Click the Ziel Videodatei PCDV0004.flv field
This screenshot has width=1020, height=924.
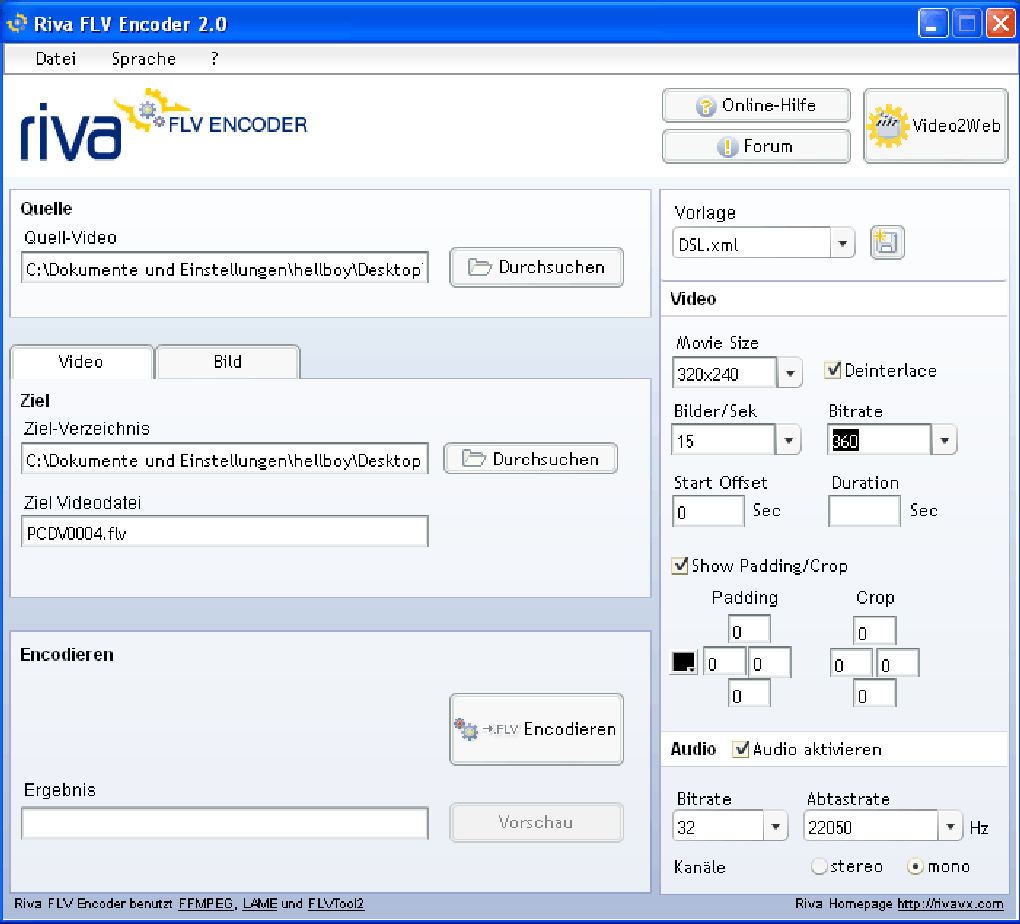pos(224,532)
